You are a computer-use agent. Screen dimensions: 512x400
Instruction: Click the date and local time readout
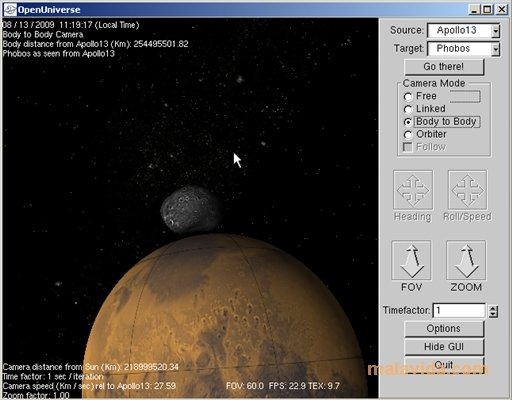[71, 25]
